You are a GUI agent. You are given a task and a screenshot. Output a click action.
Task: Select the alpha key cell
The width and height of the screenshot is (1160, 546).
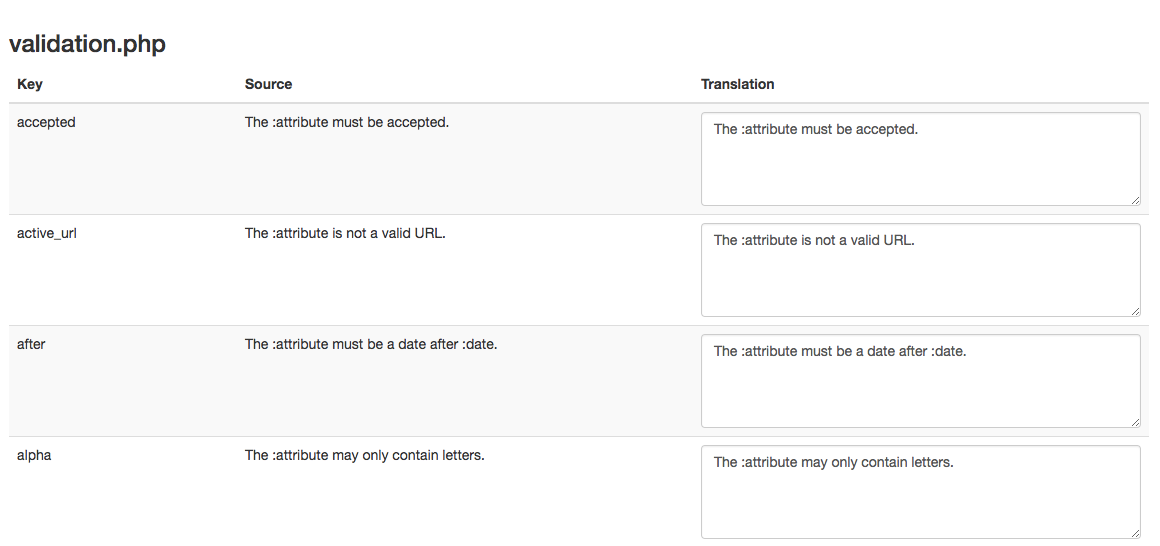[34, 455]
